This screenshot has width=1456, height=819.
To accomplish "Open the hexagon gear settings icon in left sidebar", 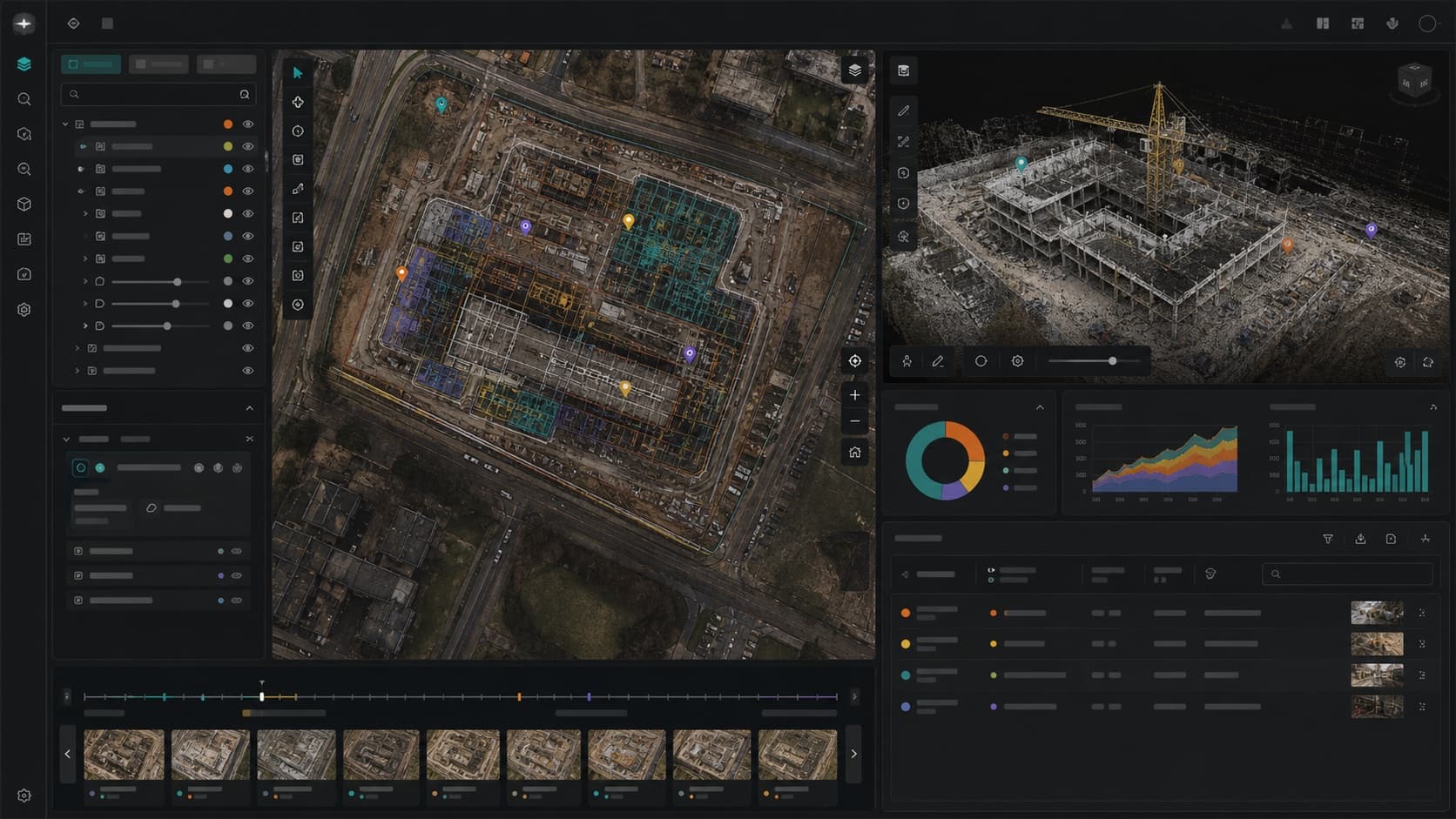I will click(x=24, y=309).
